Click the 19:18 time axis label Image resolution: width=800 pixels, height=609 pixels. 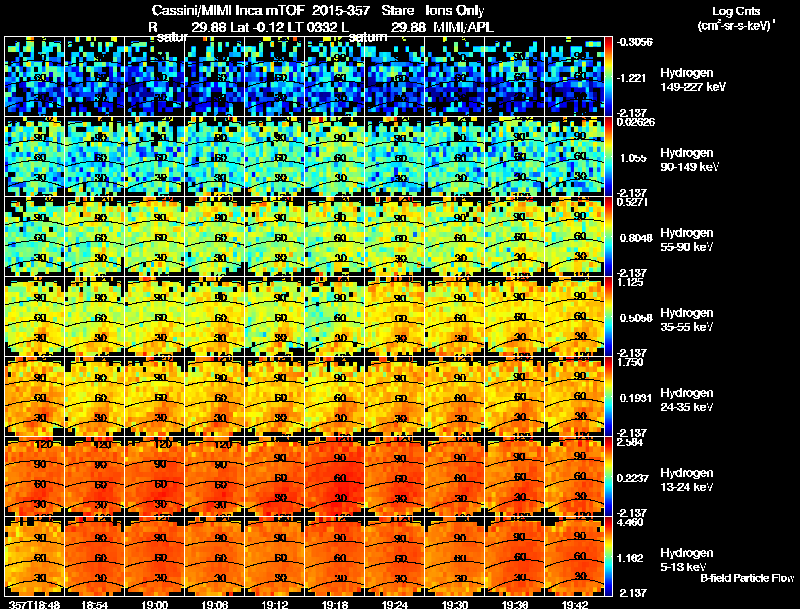[x=335, y=604]
